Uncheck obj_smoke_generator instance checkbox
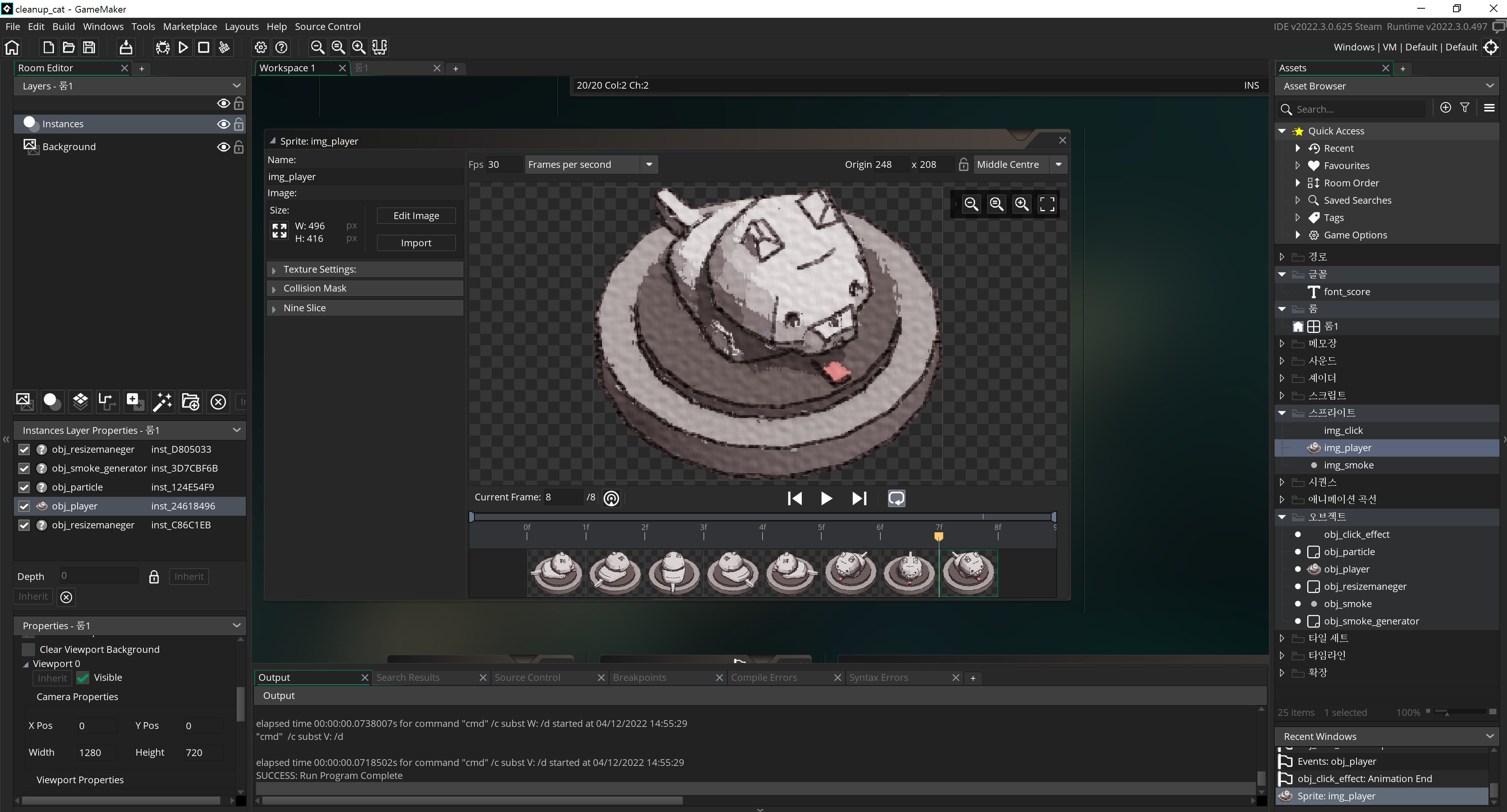1507x812 pixels. coord(24,468)
